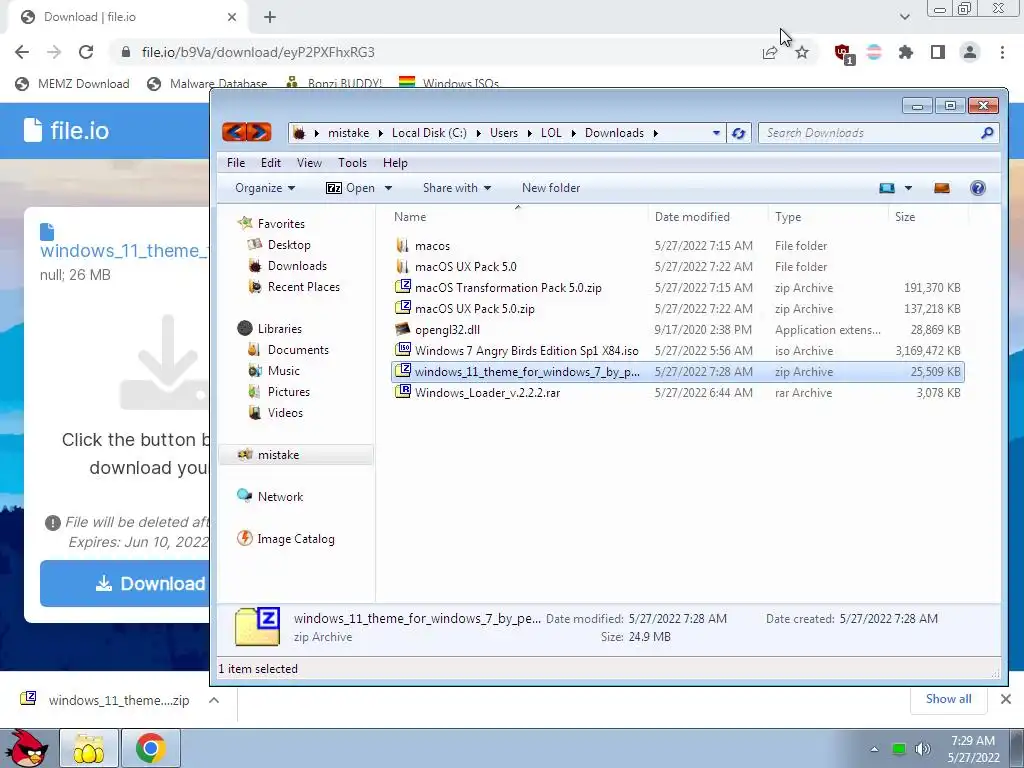Open the Edit menu
The height and width of the screenshot is (768, 1024).
click(270, 163)
